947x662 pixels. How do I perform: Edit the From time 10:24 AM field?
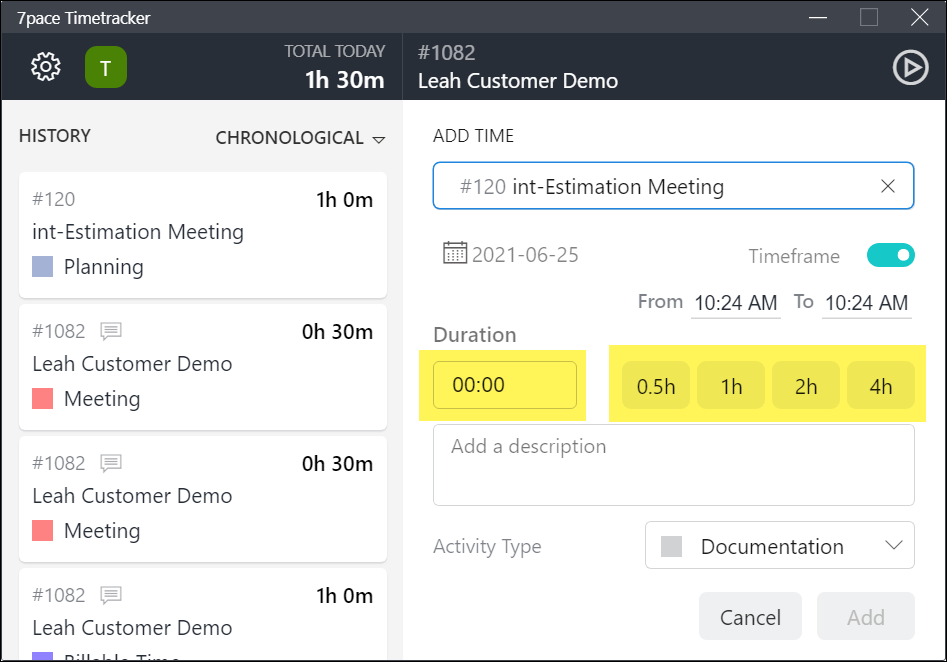[x=736, y=303]
